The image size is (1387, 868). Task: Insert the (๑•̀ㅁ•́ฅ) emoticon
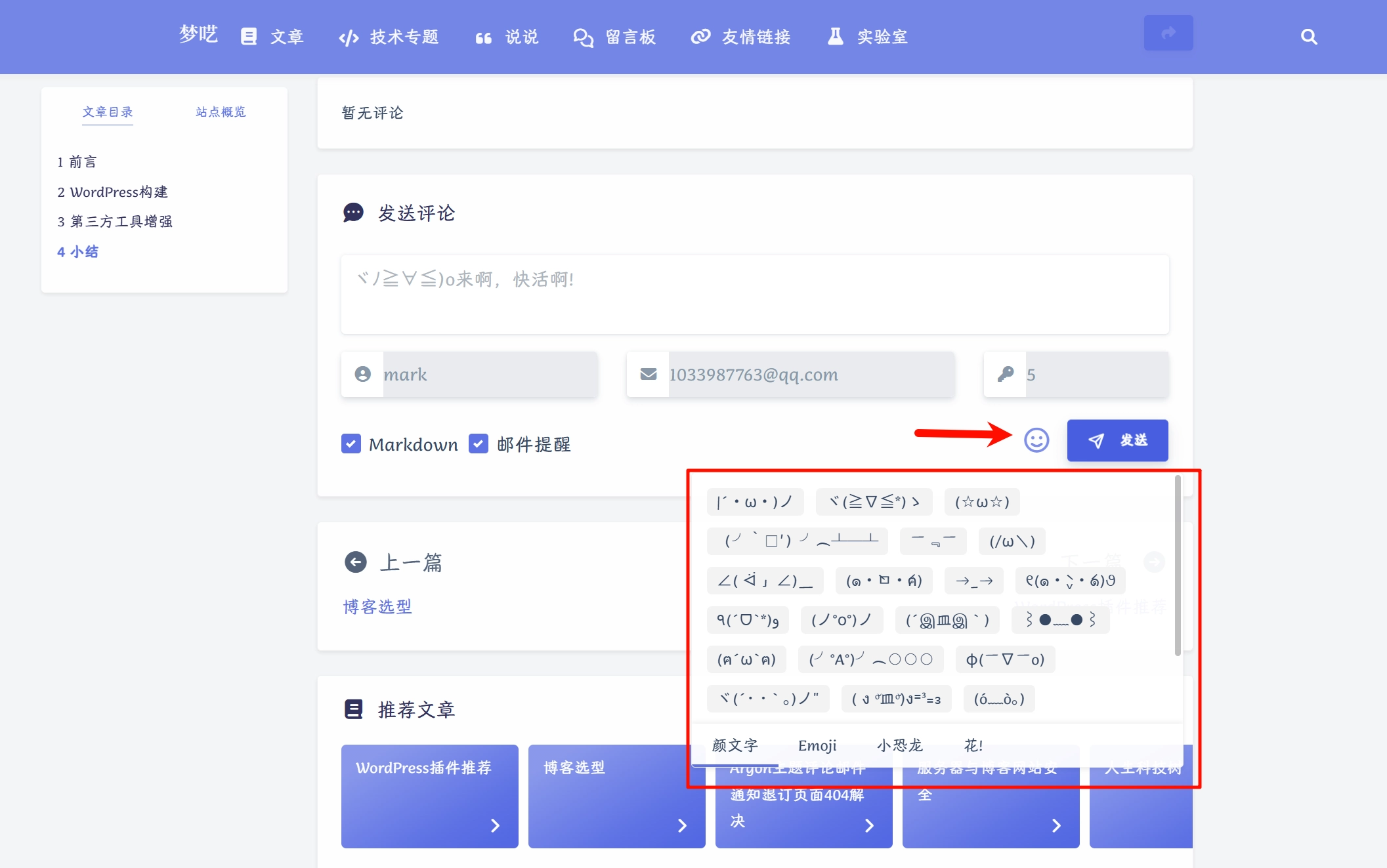884,581
